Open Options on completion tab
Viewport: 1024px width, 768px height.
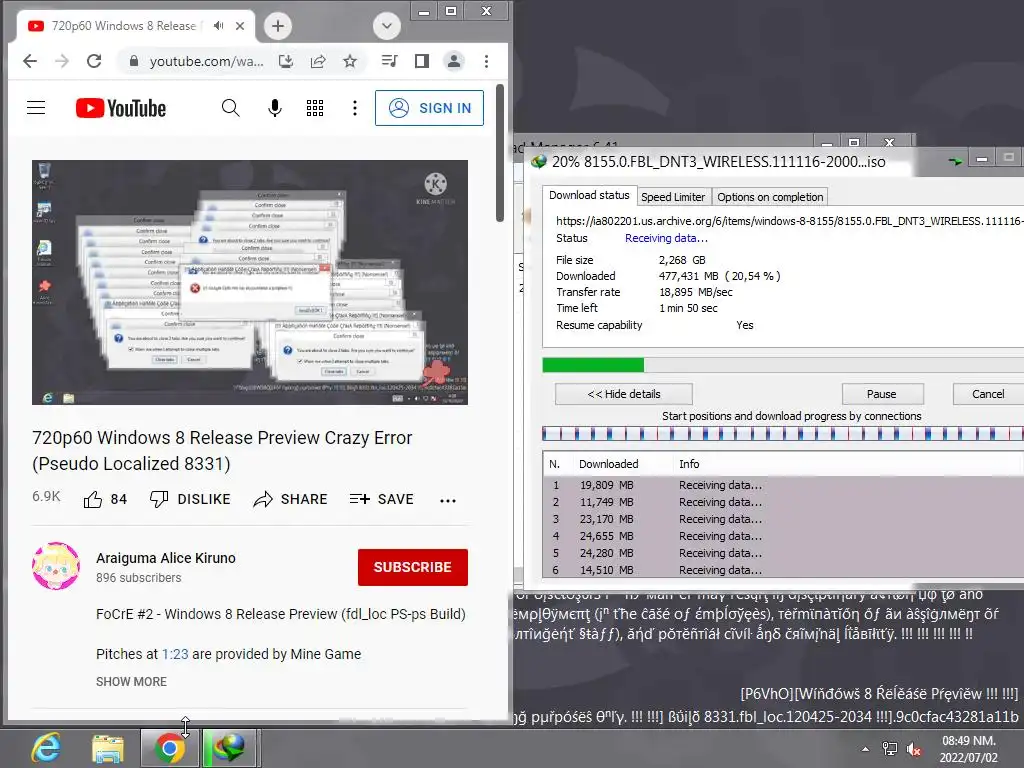point(770,197)
